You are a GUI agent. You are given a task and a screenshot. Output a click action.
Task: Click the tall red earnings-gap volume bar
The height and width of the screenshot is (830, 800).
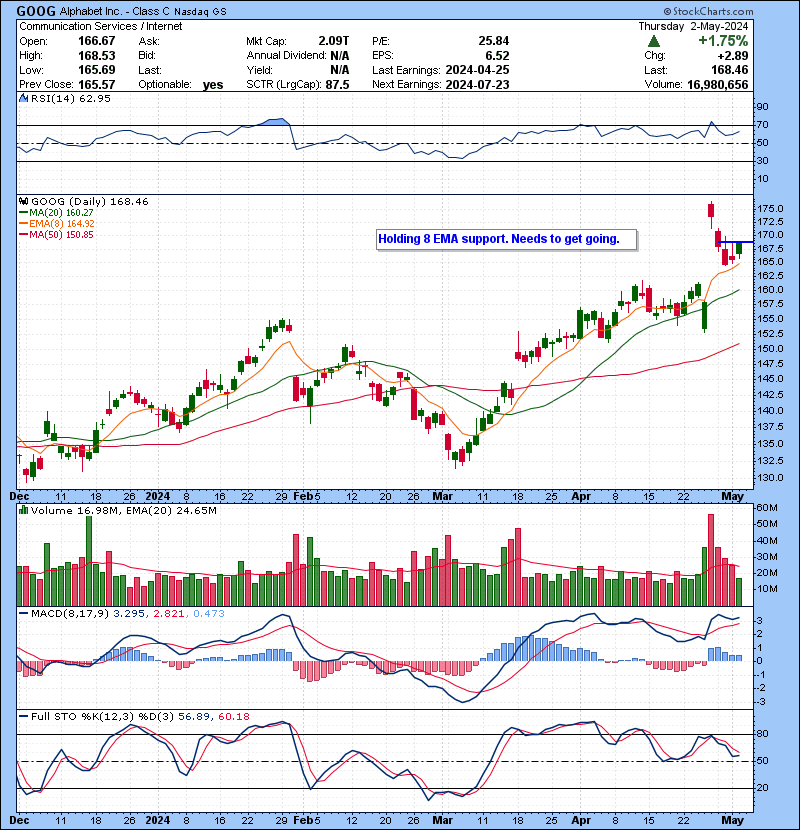click(711, 560)
